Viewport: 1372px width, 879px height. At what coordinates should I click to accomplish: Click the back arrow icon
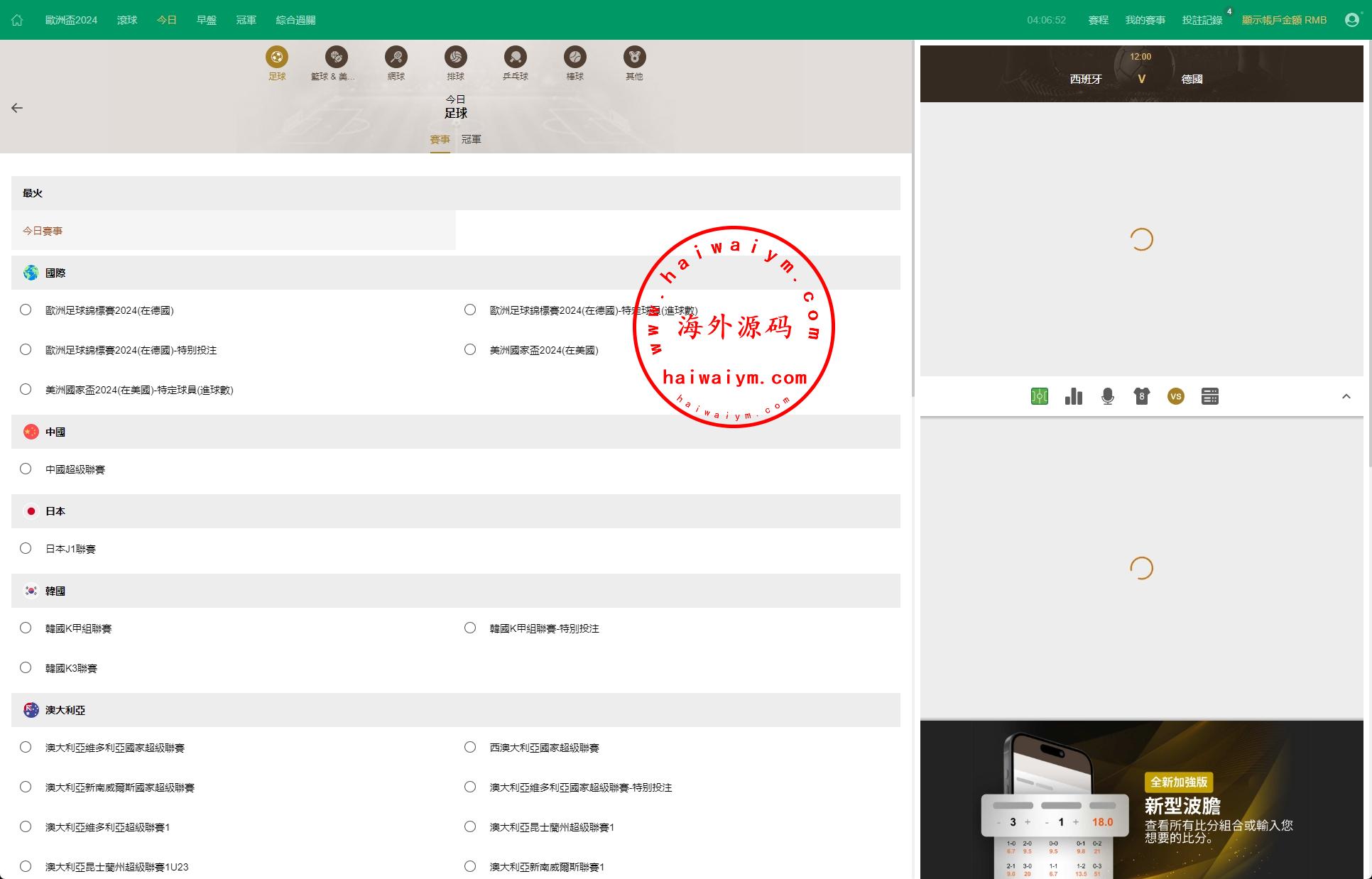[x=17, y=108]
